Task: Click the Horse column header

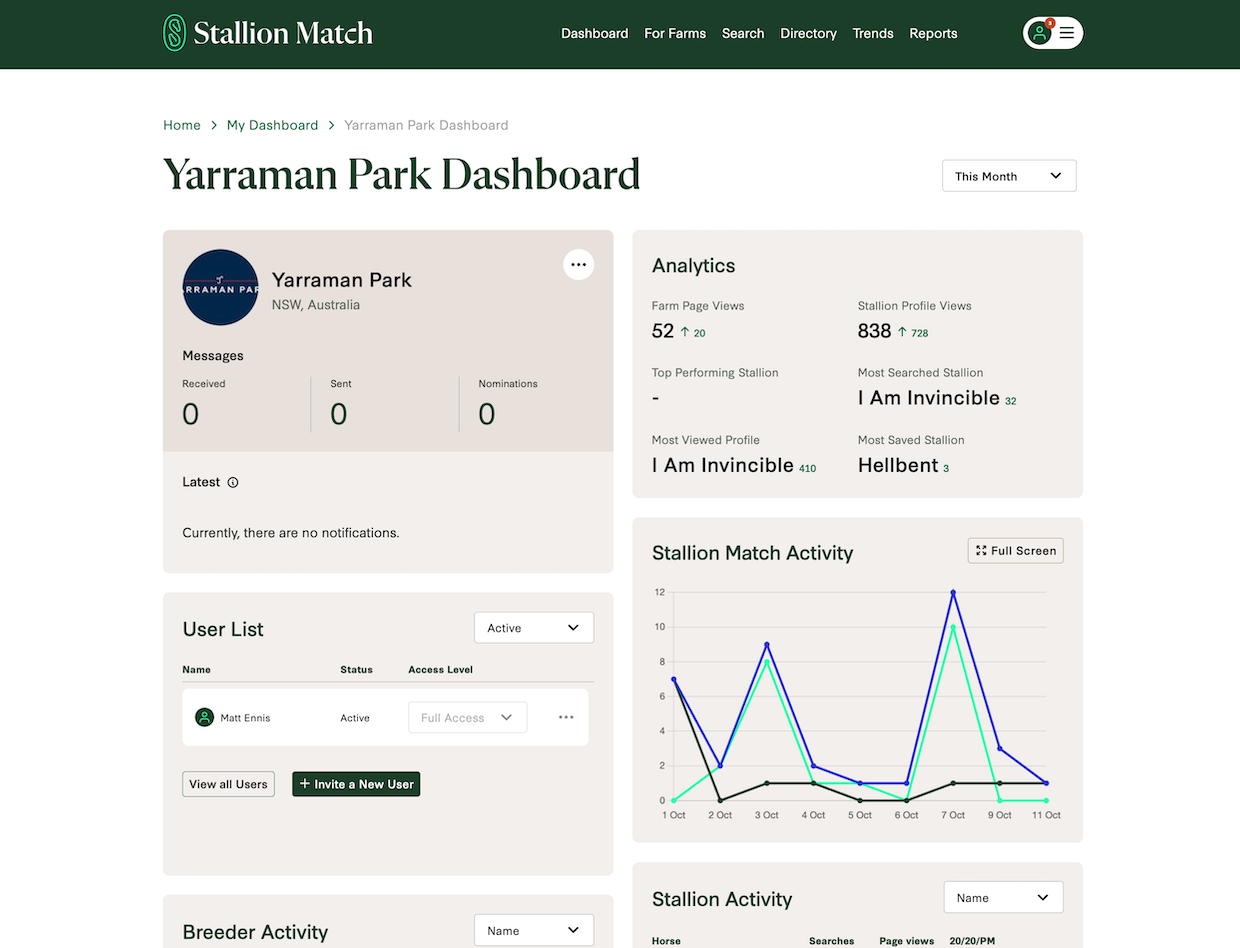Action: [666, 941]
